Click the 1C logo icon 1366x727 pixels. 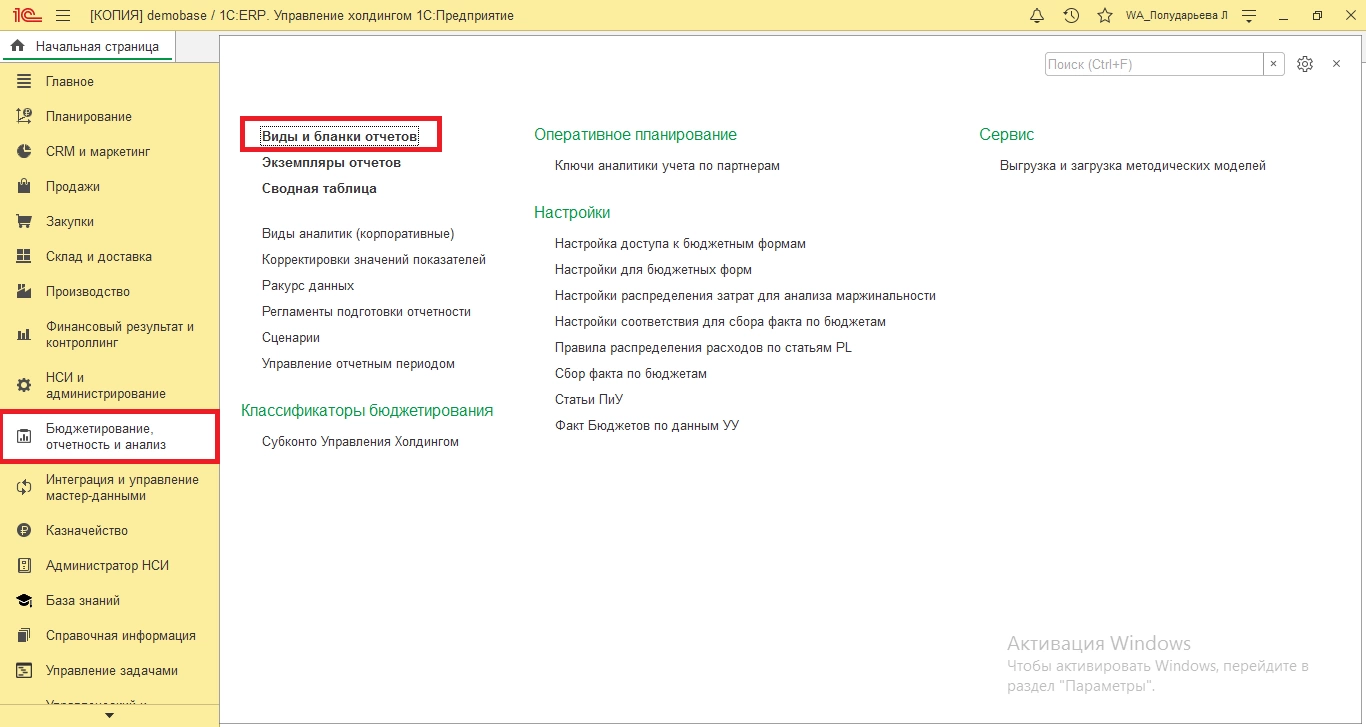coord(25,15)
